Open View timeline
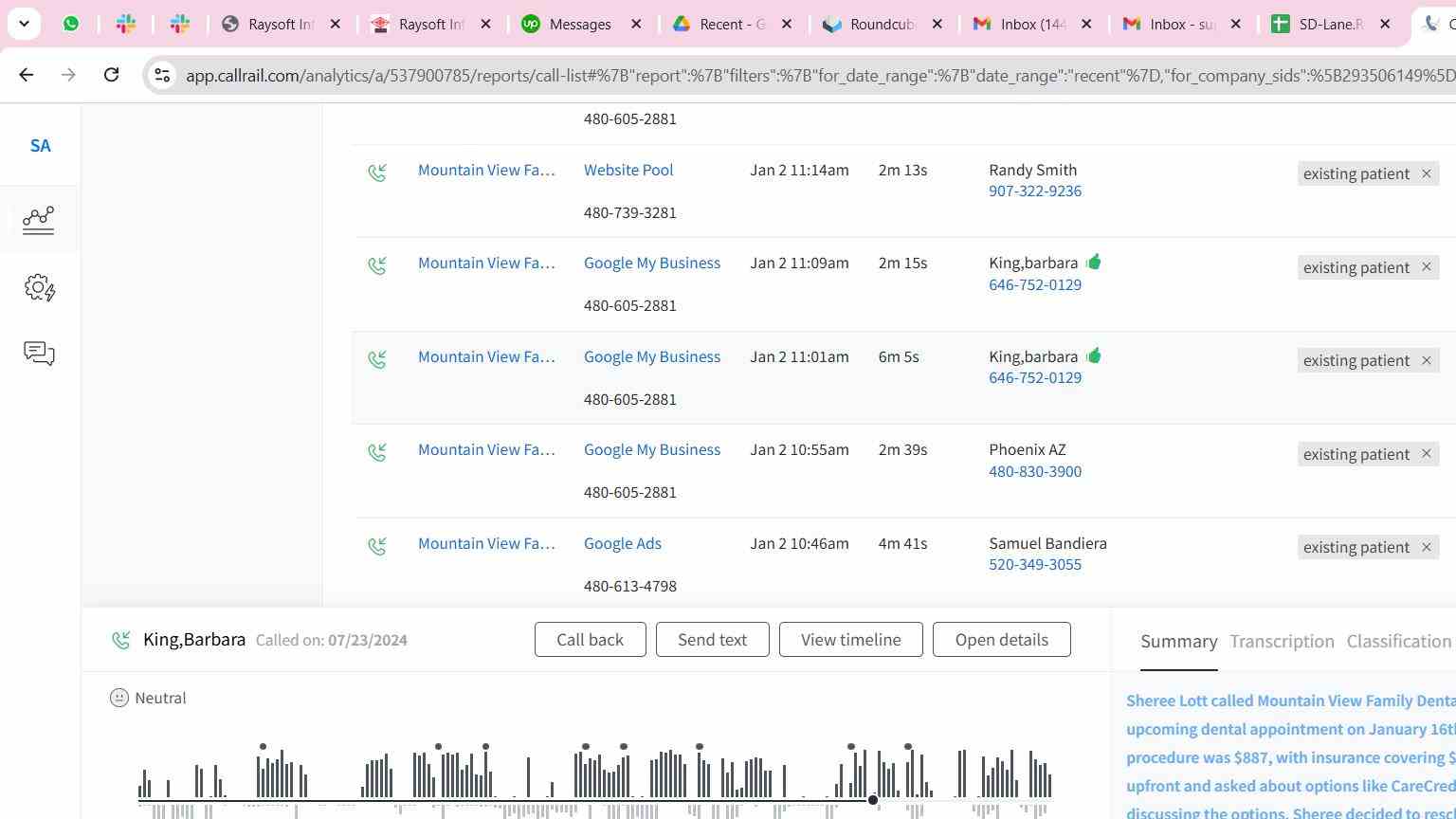Viewport: 1456px width, 819px height. click(x=850, y=640)
